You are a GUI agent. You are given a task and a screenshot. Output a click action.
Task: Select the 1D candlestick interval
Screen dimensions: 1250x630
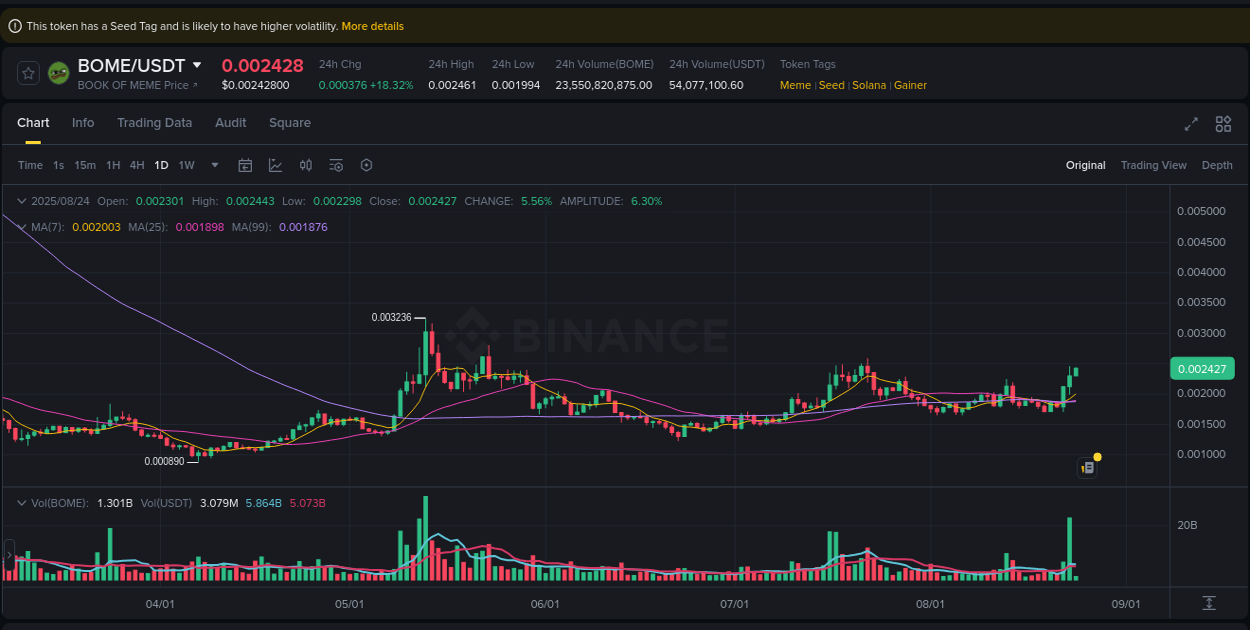click(161, 165)
